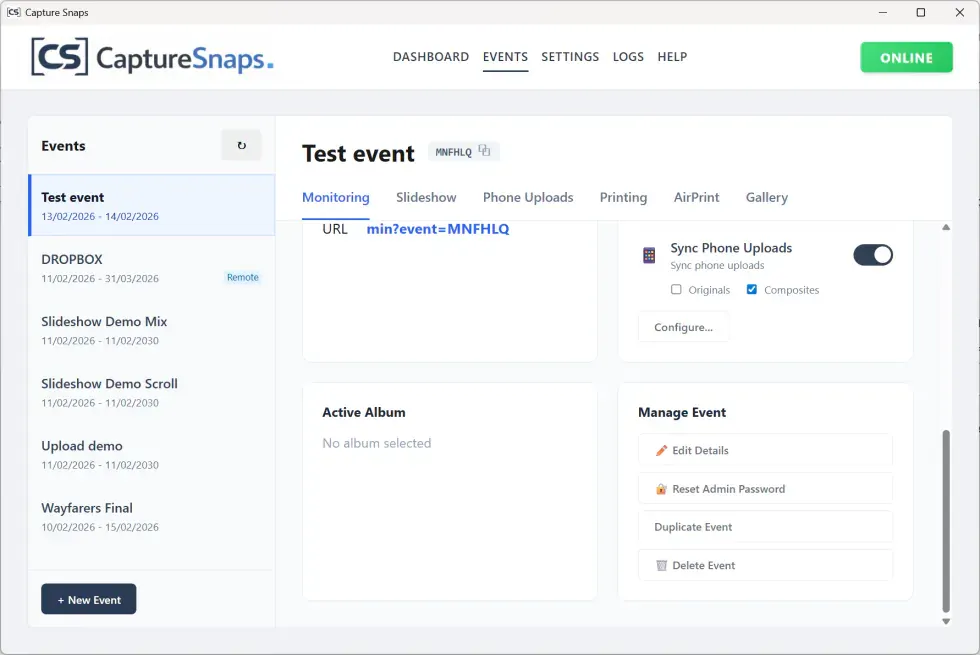Click the 'No album selected' text

pyautogui.click(x=377, y=443)
